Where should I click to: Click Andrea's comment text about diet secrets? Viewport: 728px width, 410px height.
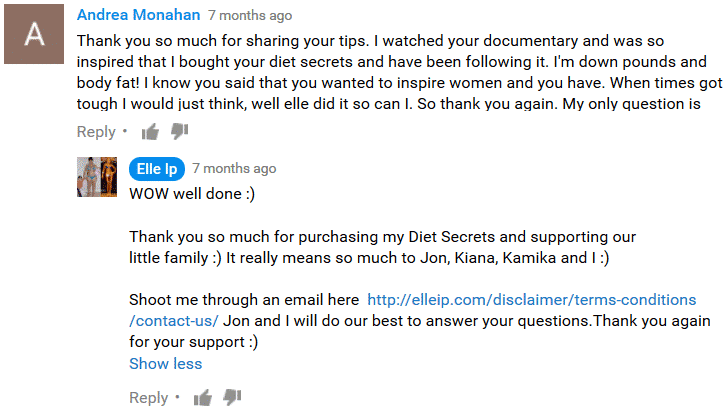pyautogui.click(x=400, y=72)
